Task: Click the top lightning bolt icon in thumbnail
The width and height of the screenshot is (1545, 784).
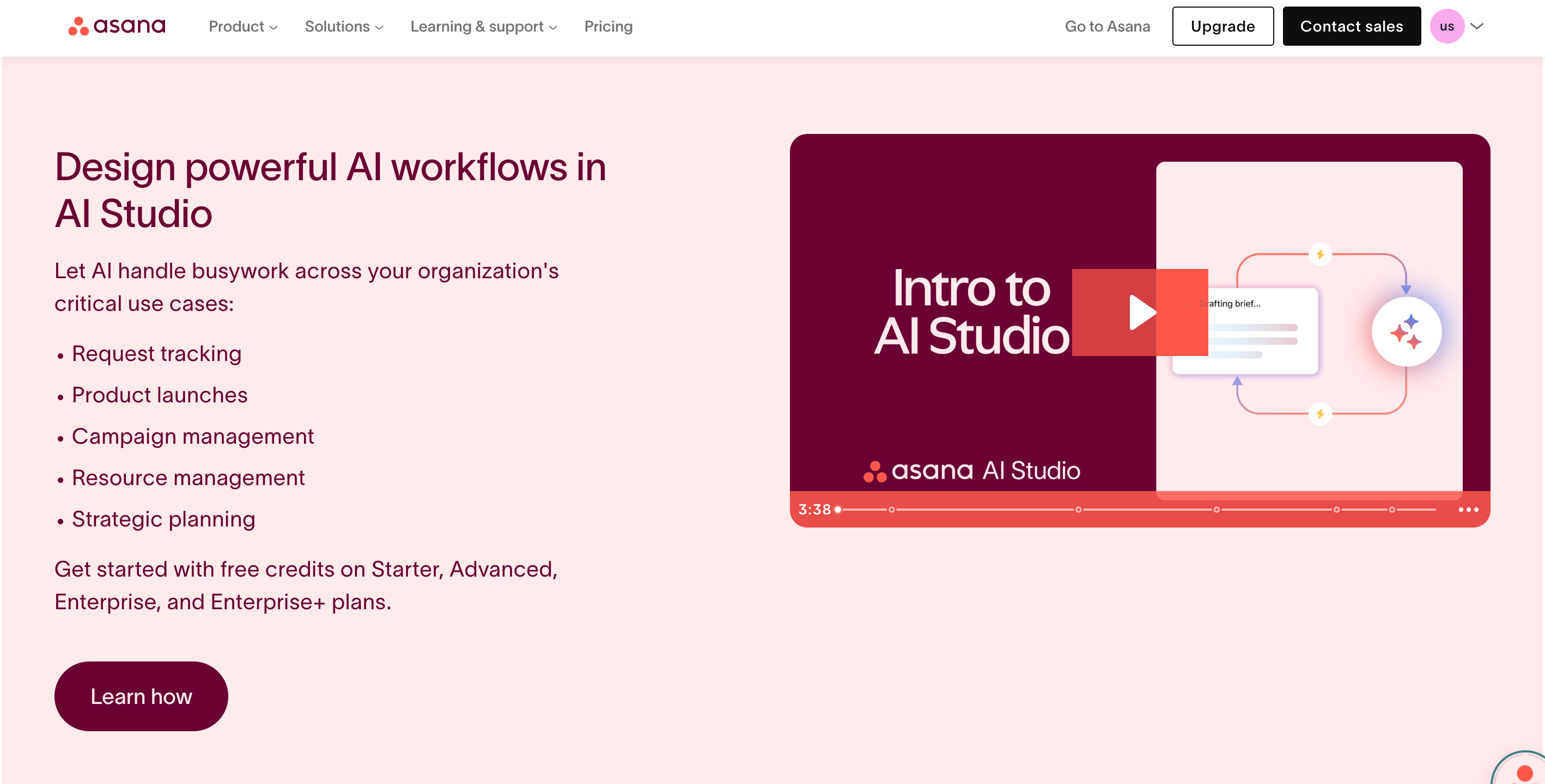Action: click(1320, 254)
